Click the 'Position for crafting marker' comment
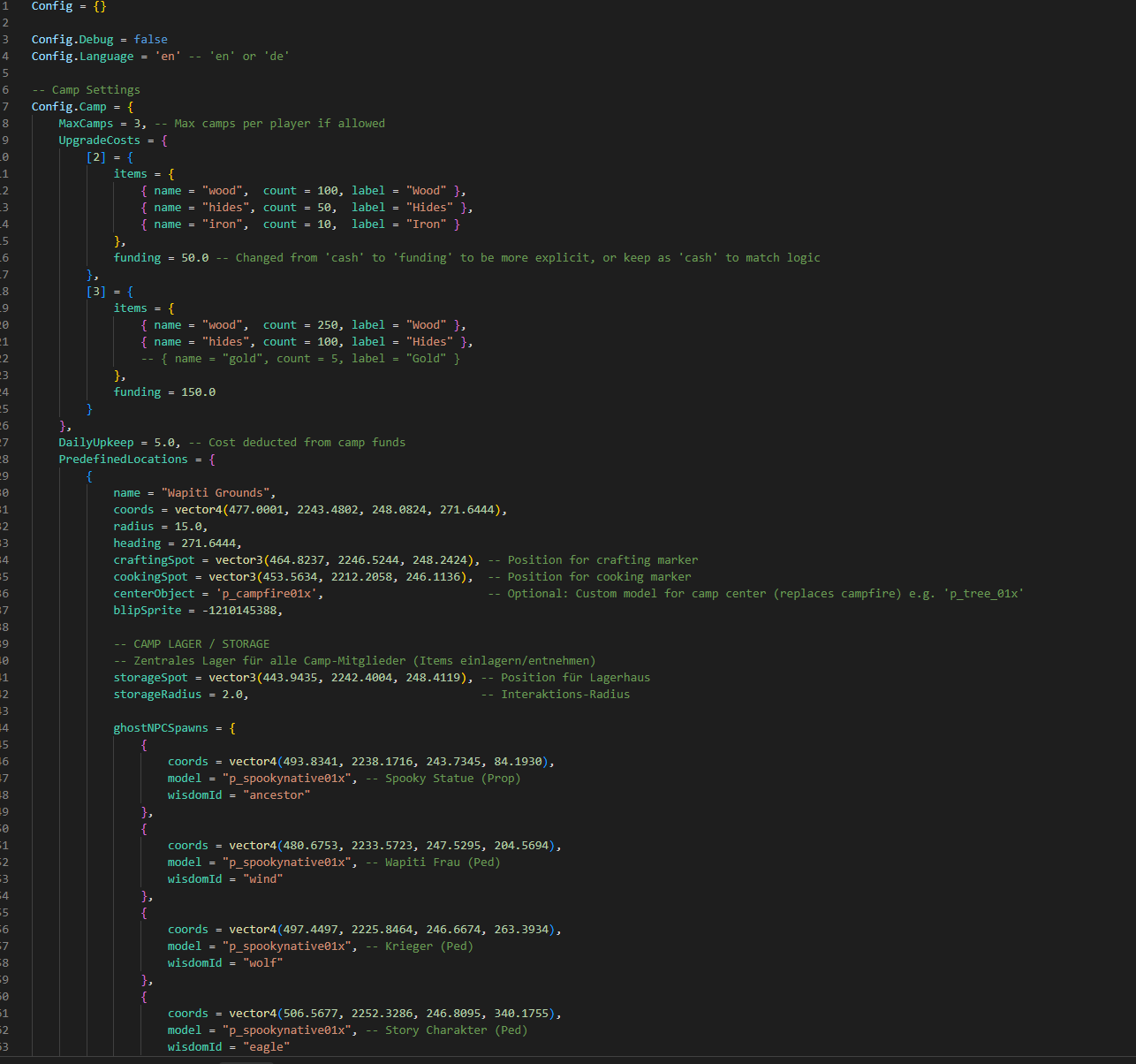The width and height of the screenshot is (1136, 1064). tap(593, 560)
